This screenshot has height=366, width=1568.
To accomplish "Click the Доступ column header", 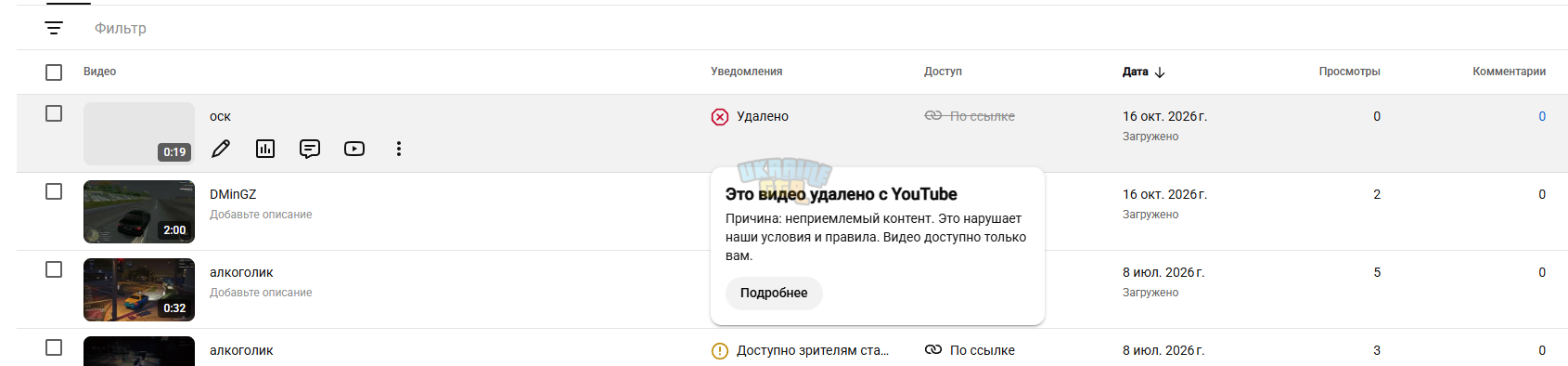I will [943, 72].
